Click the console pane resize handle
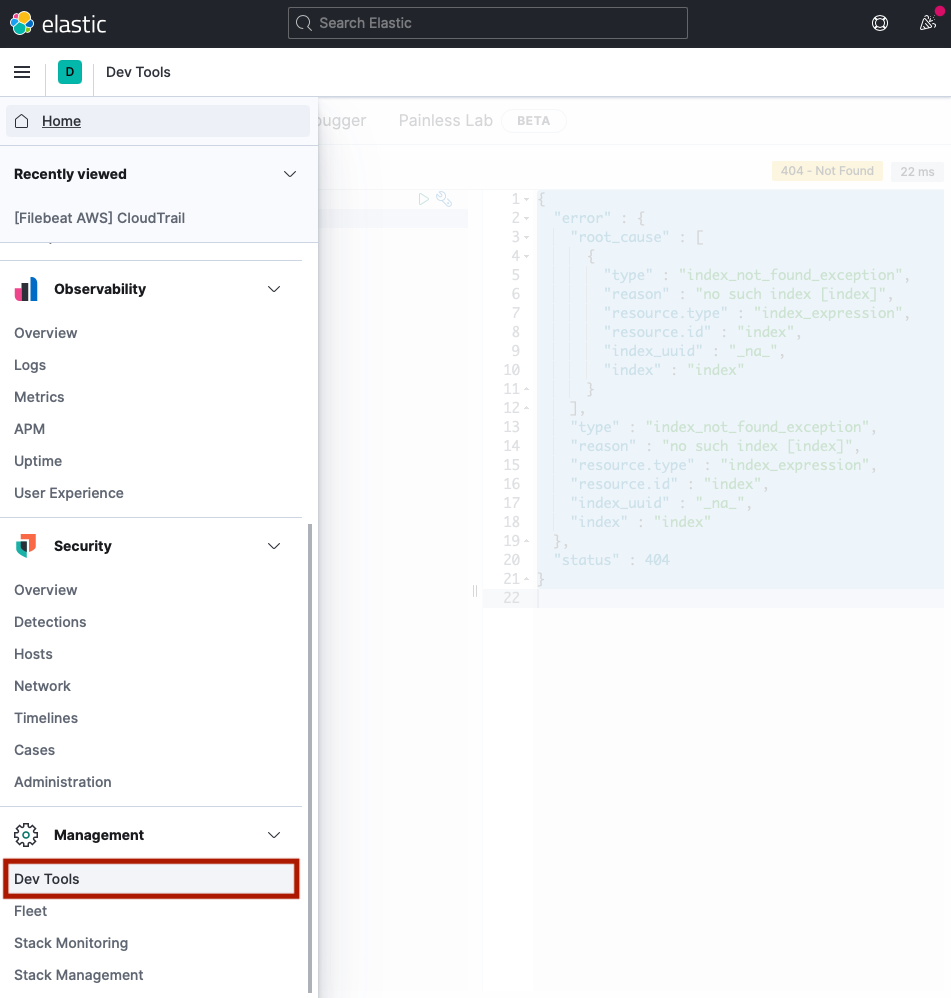Screen dimensions: 951x998 click(475, 591)
